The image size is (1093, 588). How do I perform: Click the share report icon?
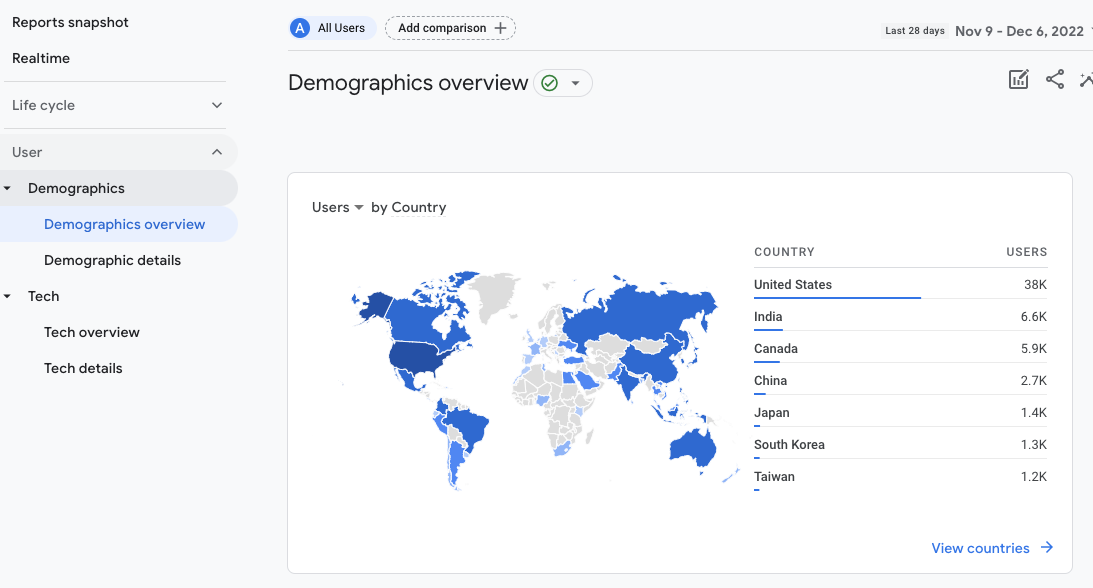coord(1055,80)
